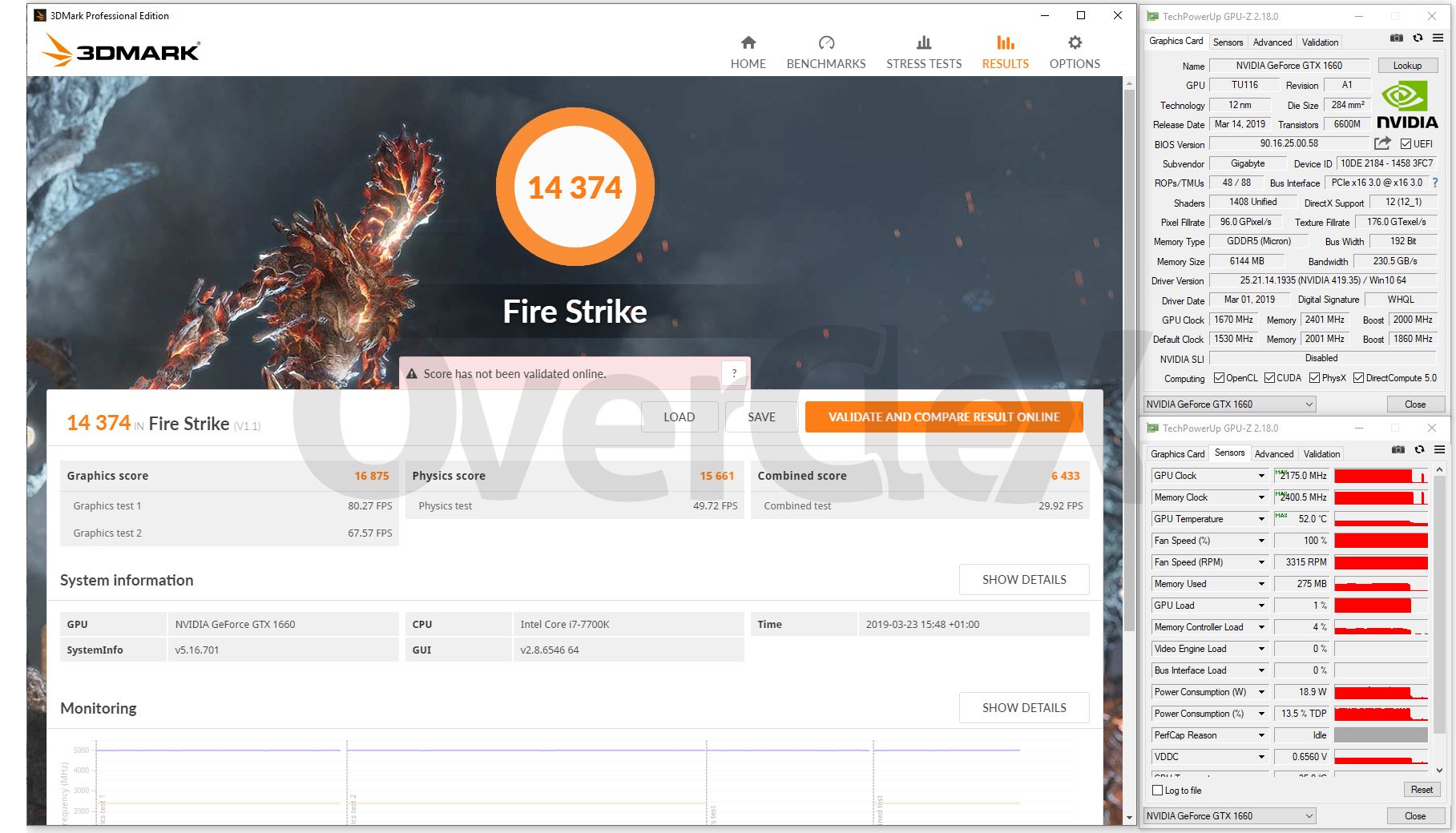Open Sensors tab beside active Graphics Card tab
The height and width of the screenshot is (833, 1456).
click(x=1228, y=42)
